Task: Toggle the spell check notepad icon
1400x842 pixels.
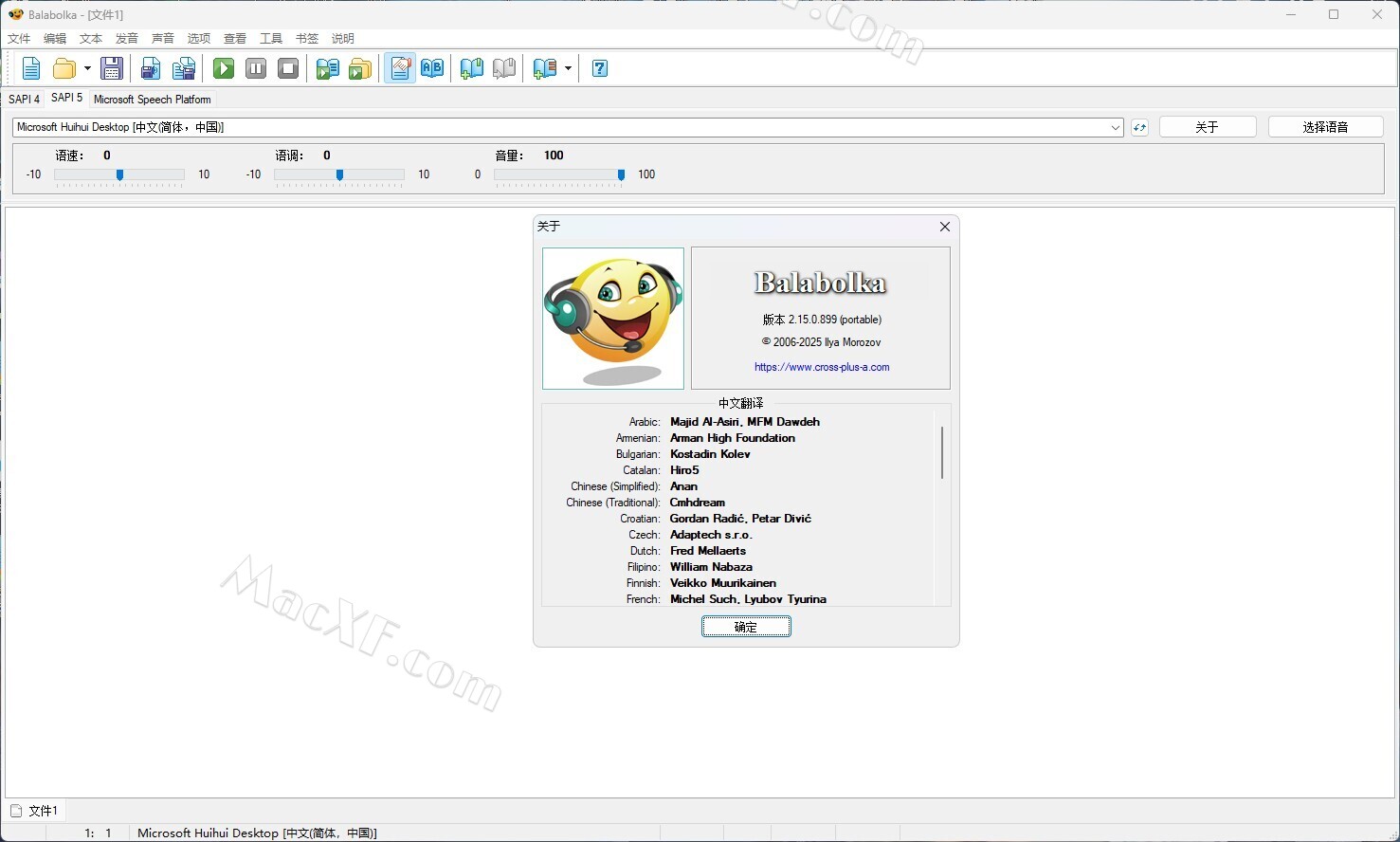Action: (x=400, y=68)
